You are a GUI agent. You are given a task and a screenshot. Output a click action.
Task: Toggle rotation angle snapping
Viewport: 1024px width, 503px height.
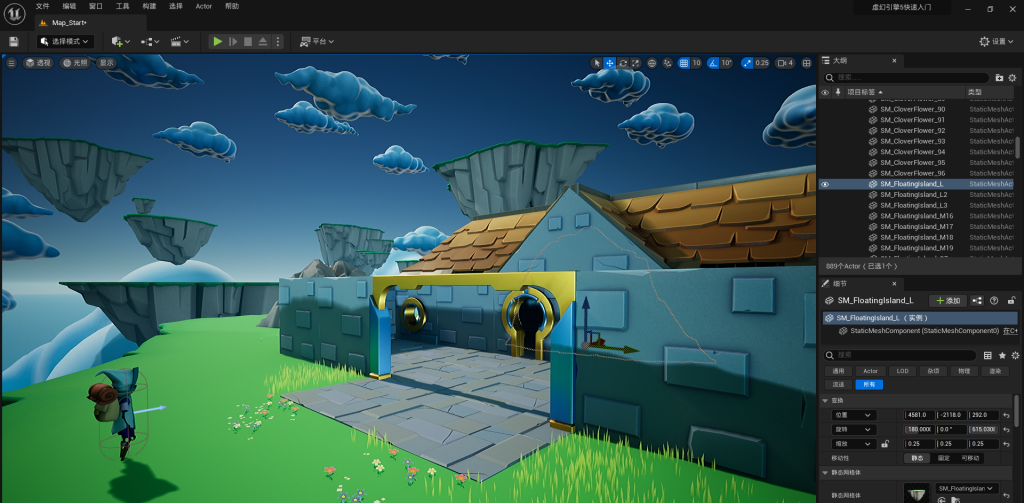712,63
